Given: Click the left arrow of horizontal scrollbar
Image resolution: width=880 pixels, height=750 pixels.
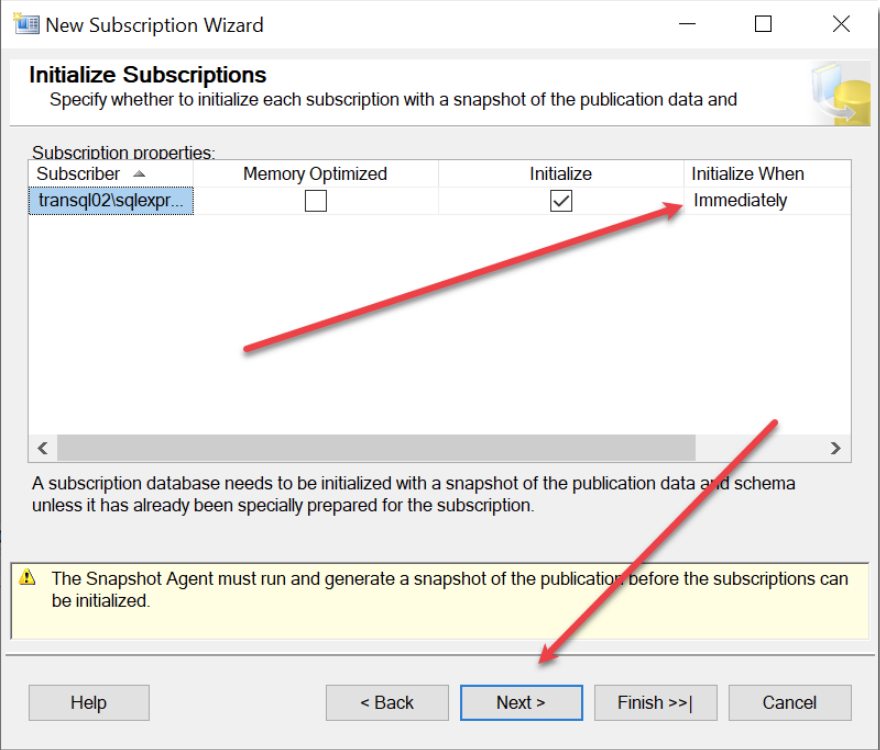Looking at the screenshot, I should coord(43,448).
